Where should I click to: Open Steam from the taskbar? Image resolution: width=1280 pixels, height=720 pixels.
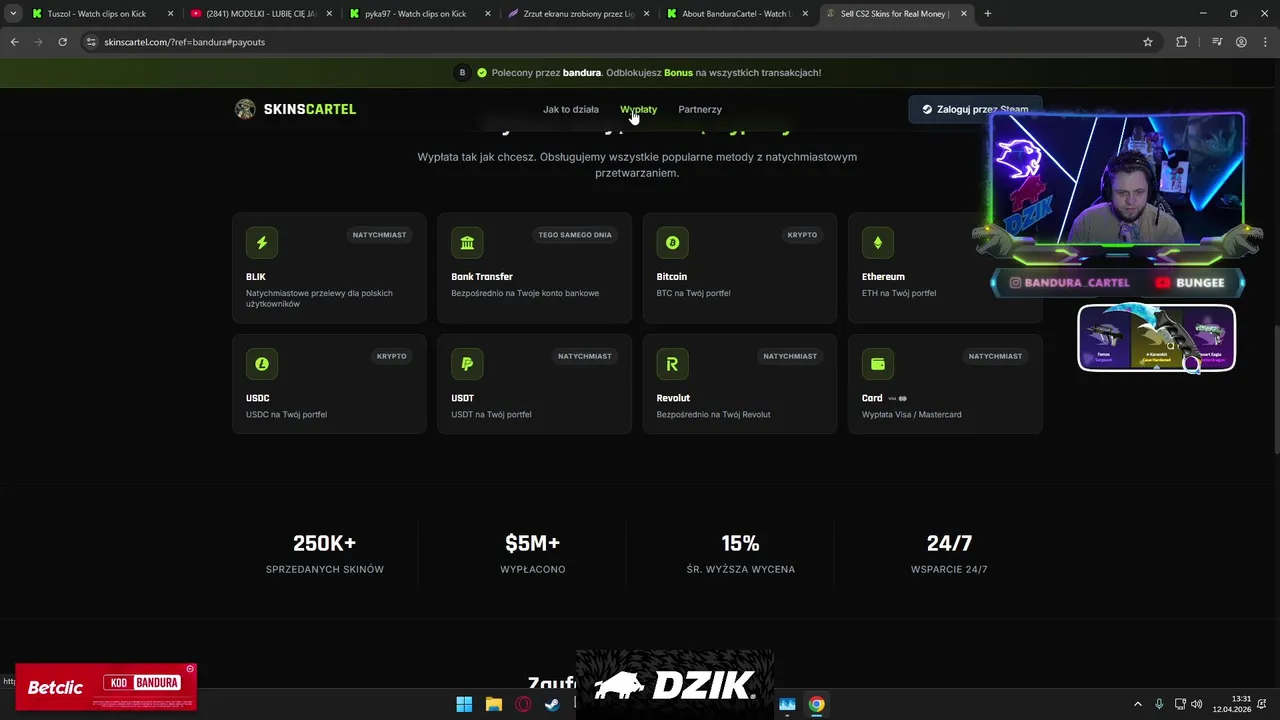tap(551, 704)
